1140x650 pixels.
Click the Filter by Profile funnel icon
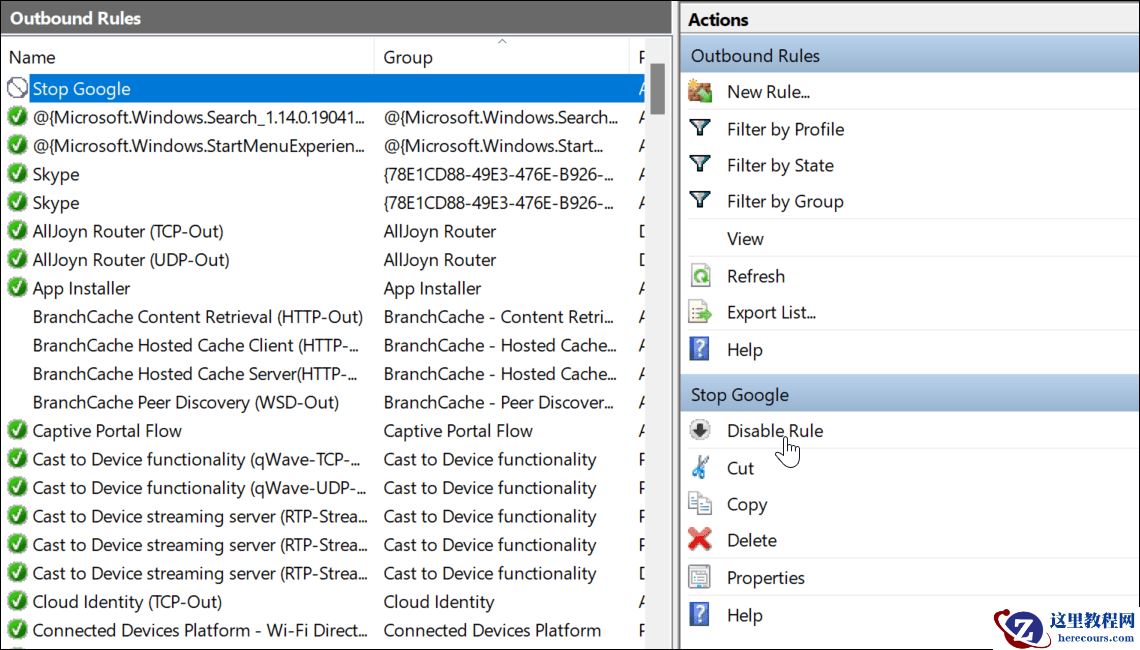pos(700,129)
